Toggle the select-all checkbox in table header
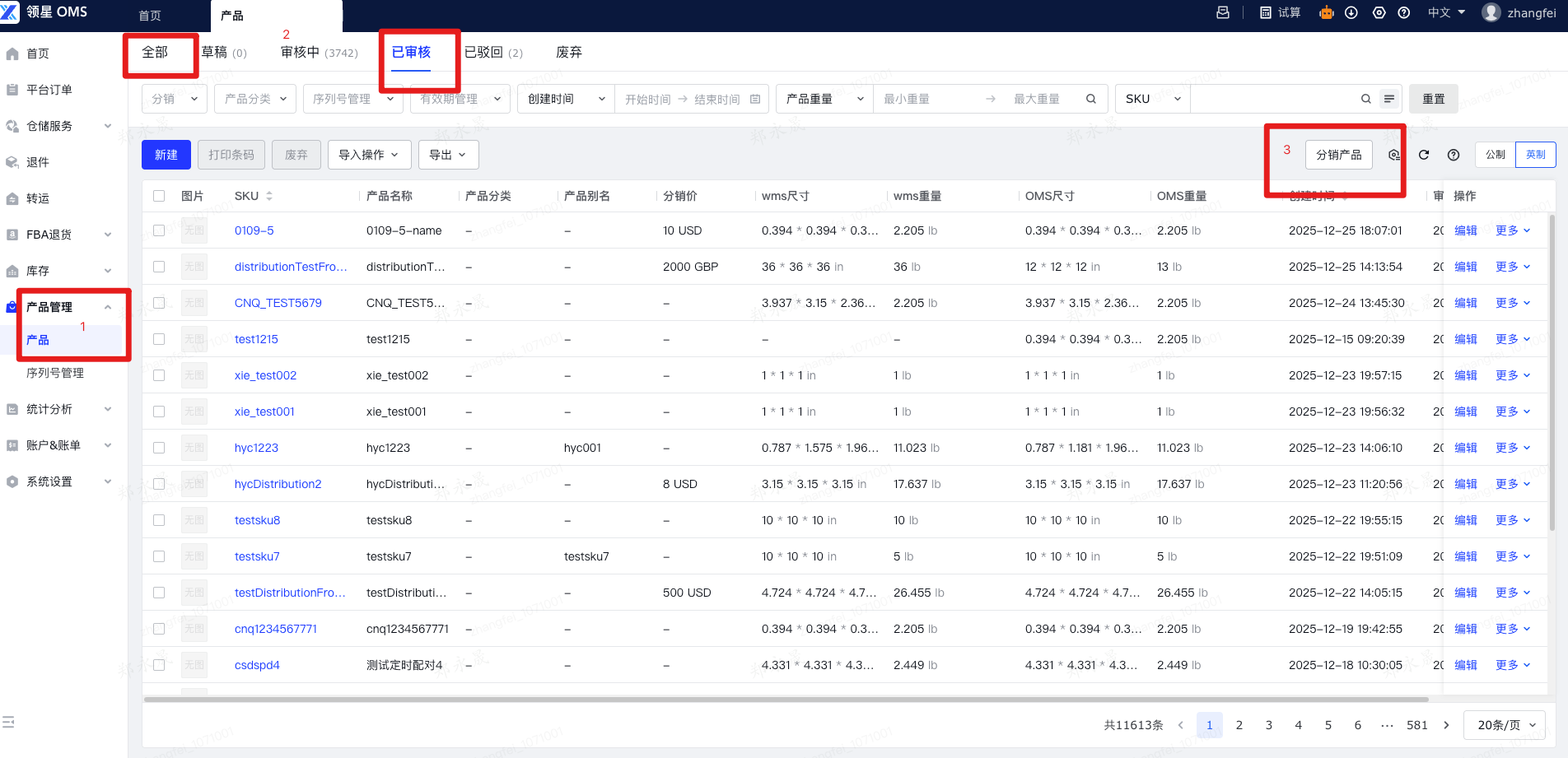 (159, 196)
